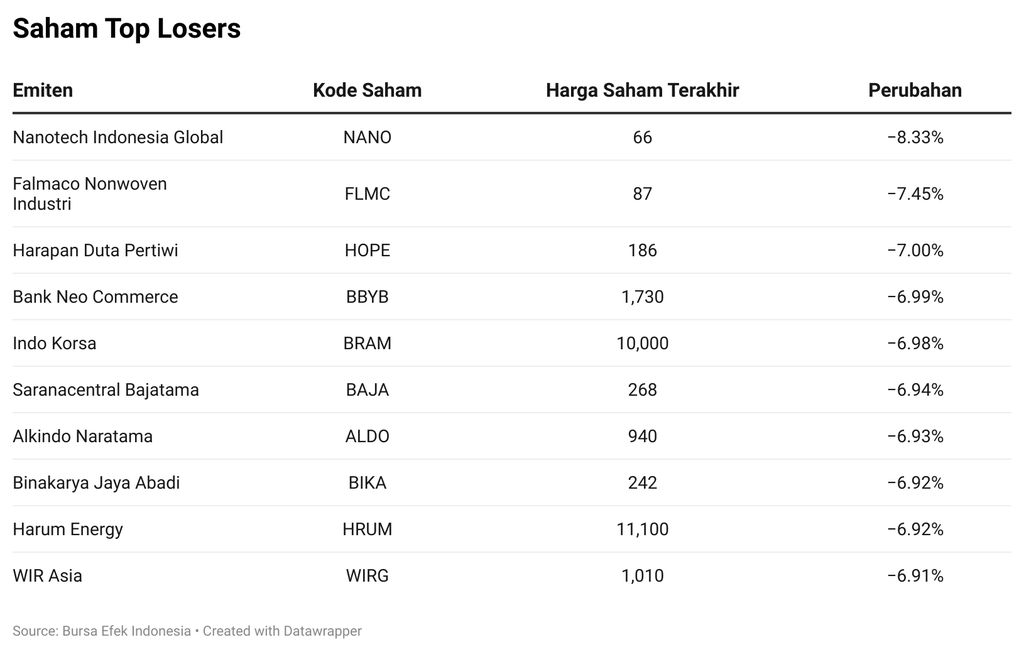
Task: Click the ALDO stock code cell
Action: (x=367, y=436)
